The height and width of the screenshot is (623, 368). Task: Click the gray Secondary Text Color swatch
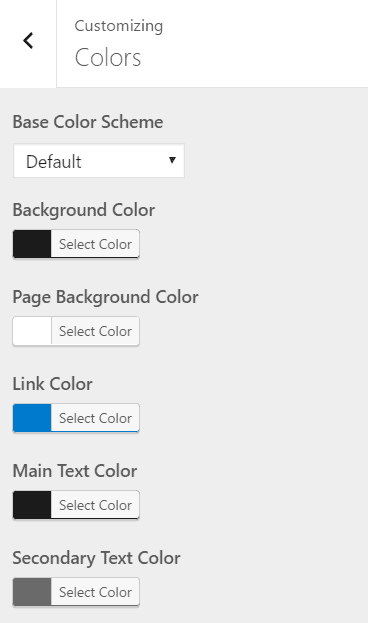click(32, 592)
